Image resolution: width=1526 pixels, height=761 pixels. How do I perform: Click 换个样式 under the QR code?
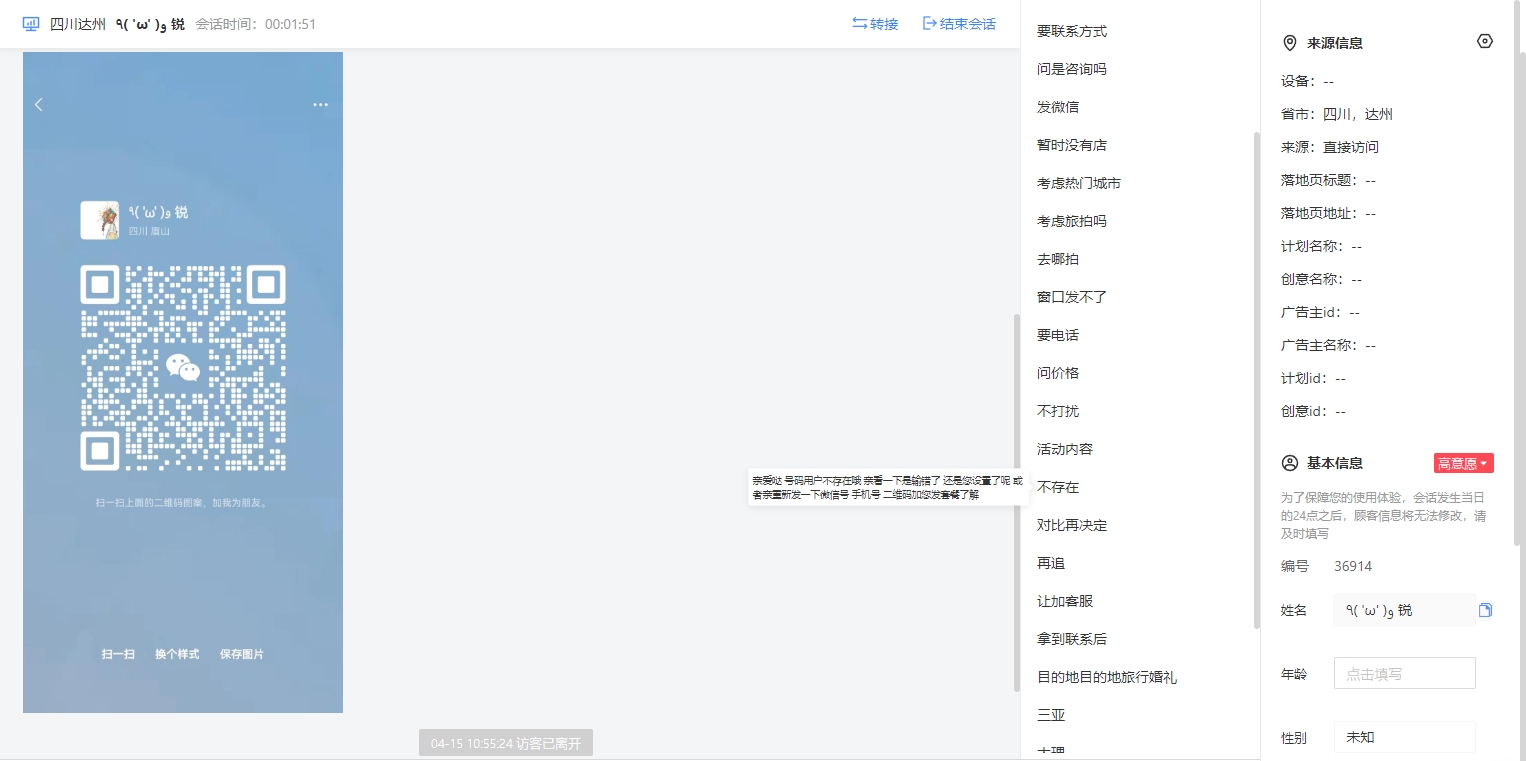click(x=177, y=654)
